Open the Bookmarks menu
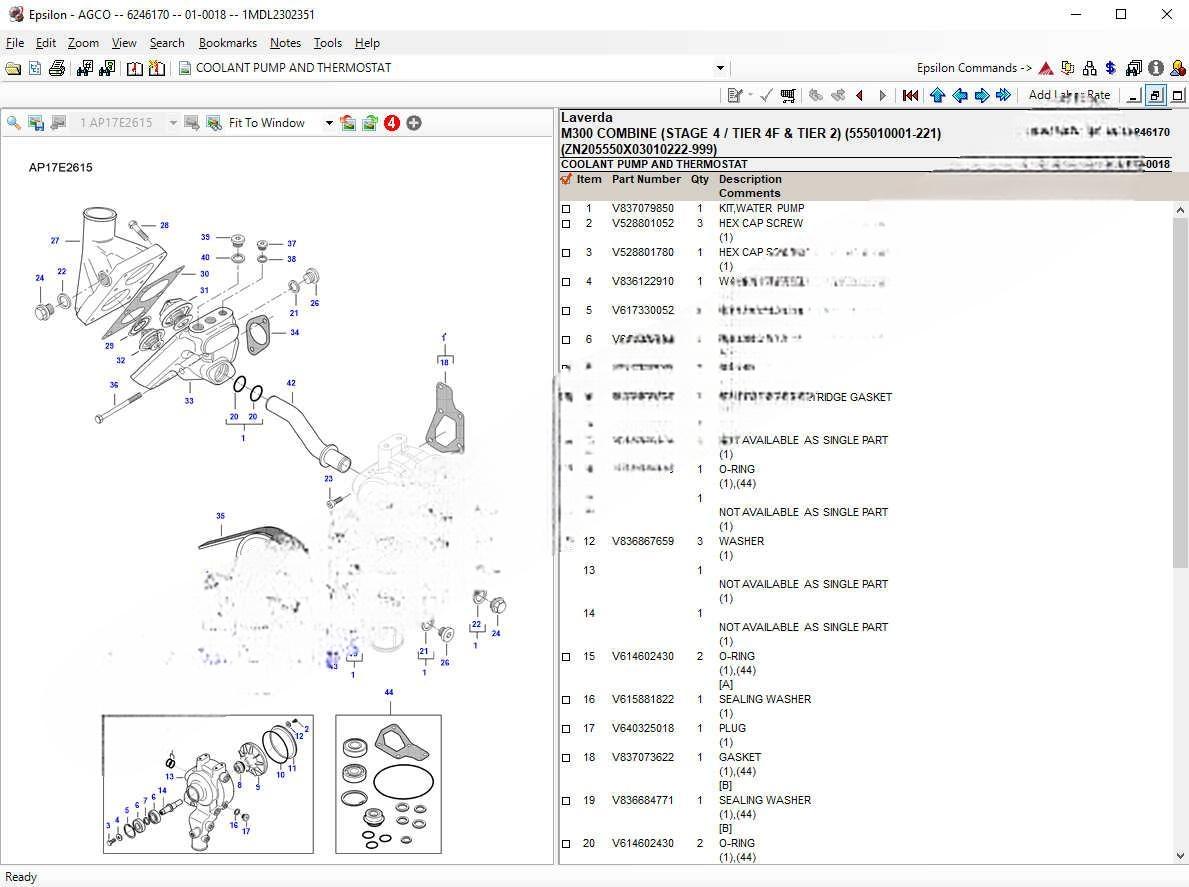Screen dimensions: 1189x887 tap(227, 43)
